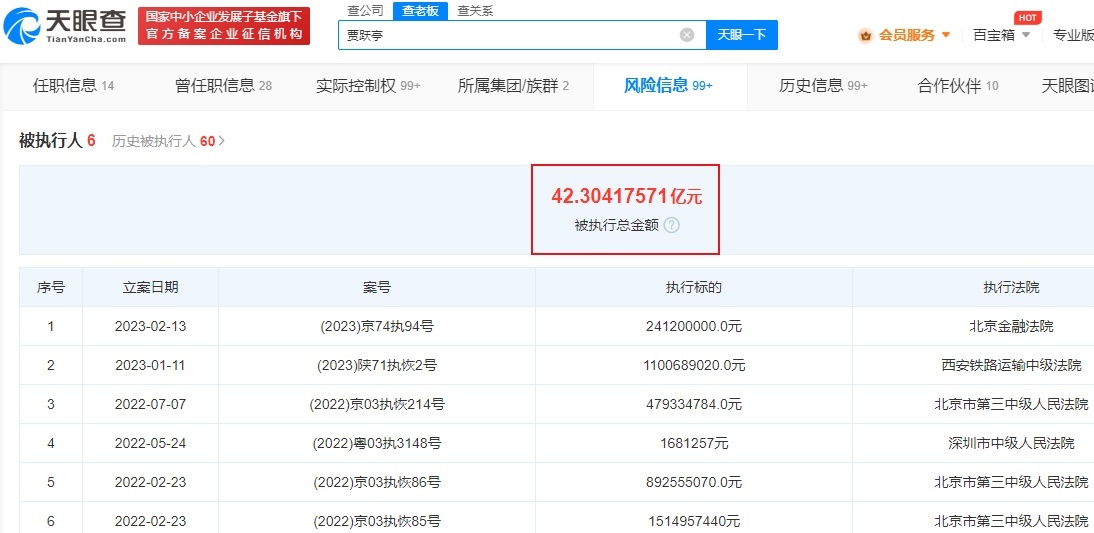Viewport: 1094px width, 533px height.
Task: Open the 百宝箱 dropdown menu
Action: pos(1002,35)
